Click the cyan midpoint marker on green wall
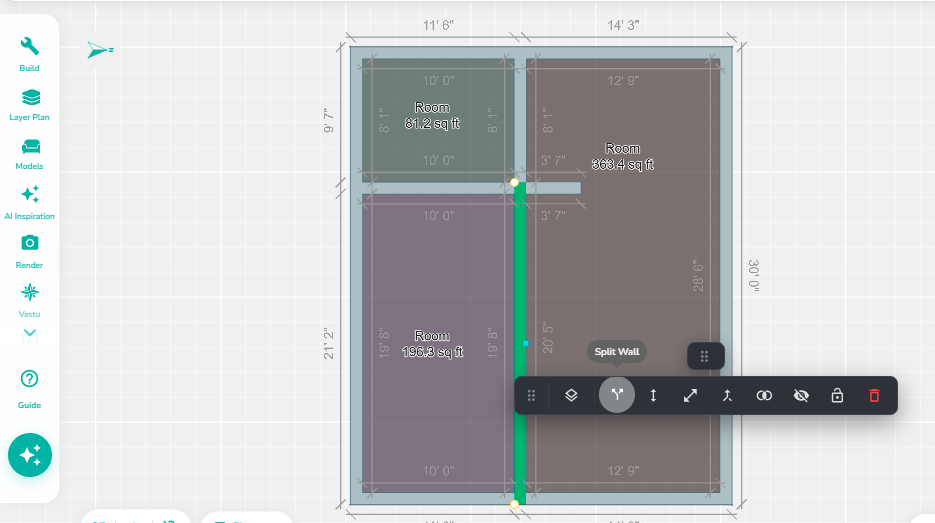Image resolution: width=935 pixels, height=523 pixels. [x=525, y=343]
